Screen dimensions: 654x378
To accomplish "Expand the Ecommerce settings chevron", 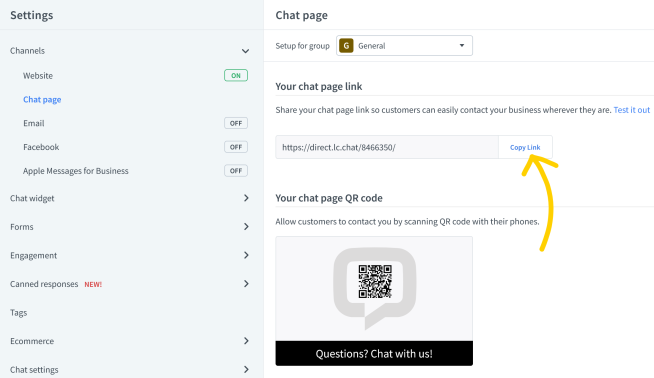I will click(x=246, y=341).
